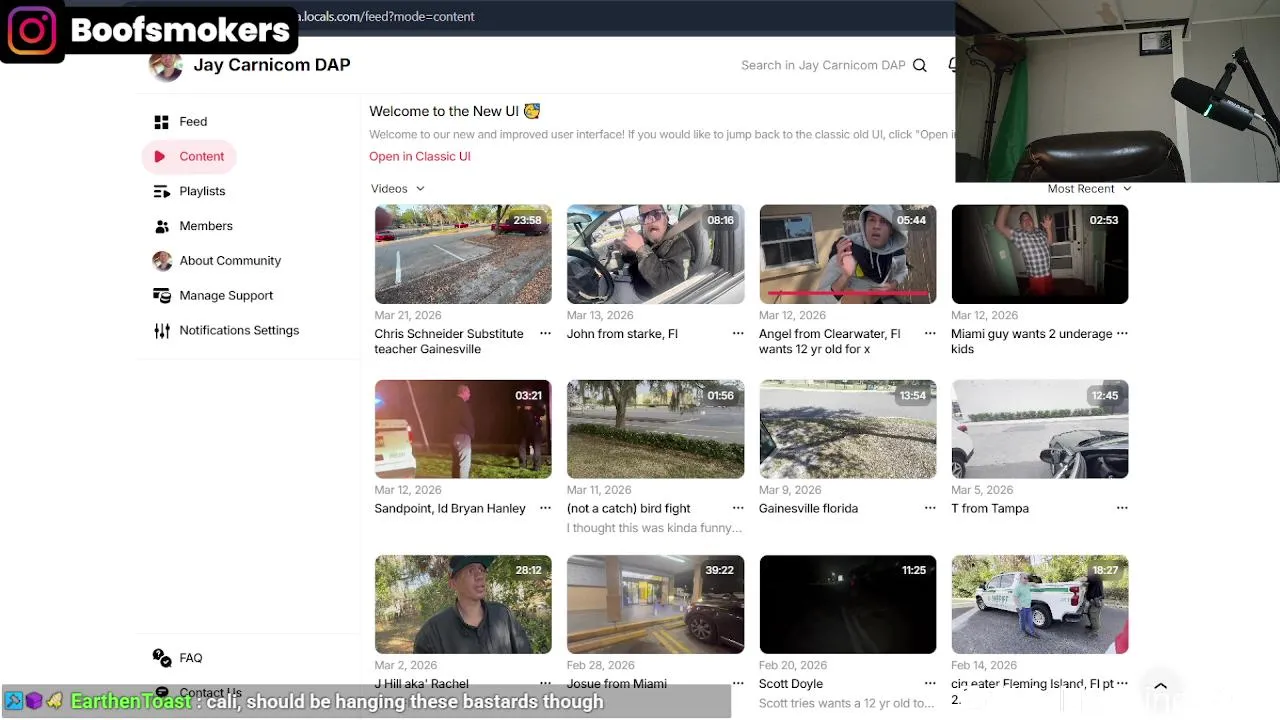Play the 01:56 bird fight thumbnail

(655, 429)
